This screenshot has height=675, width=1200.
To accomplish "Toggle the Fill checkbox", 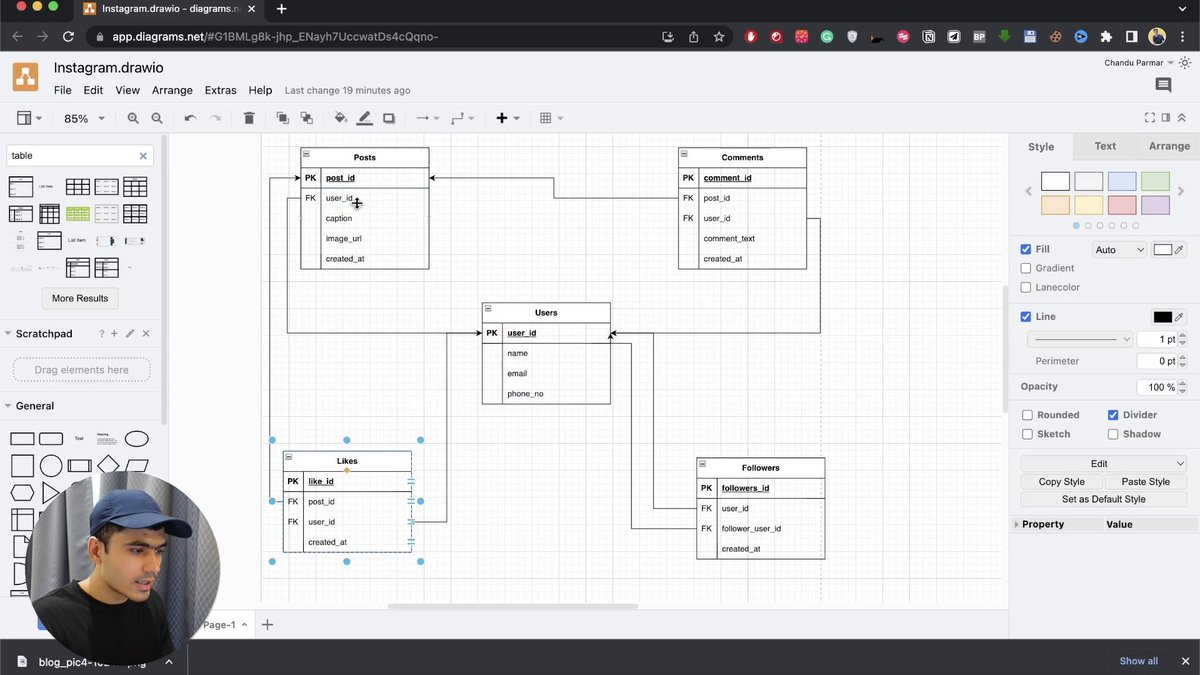I will pos(1026,249).
